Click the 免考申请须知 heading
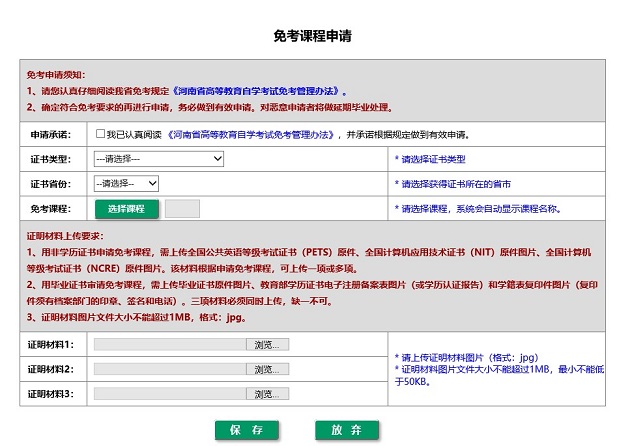This screenshot has height=446, width=630. (x=56, y=75)
